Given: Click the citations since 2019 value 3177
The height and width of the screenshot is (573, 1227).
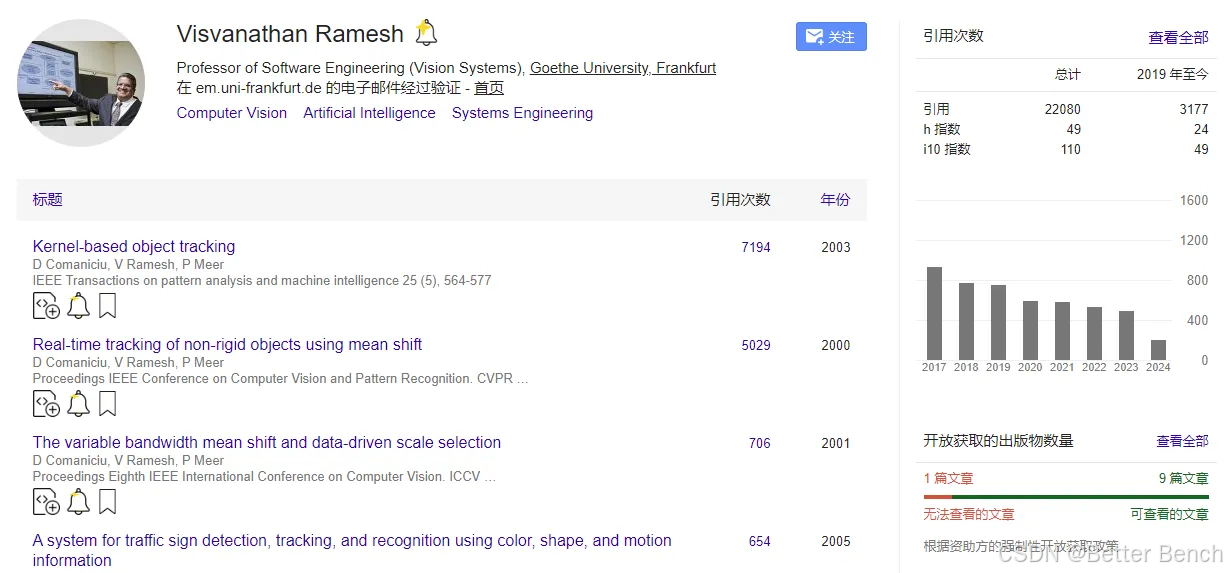Looking at the screenshot, I should tap(1194, 109).
